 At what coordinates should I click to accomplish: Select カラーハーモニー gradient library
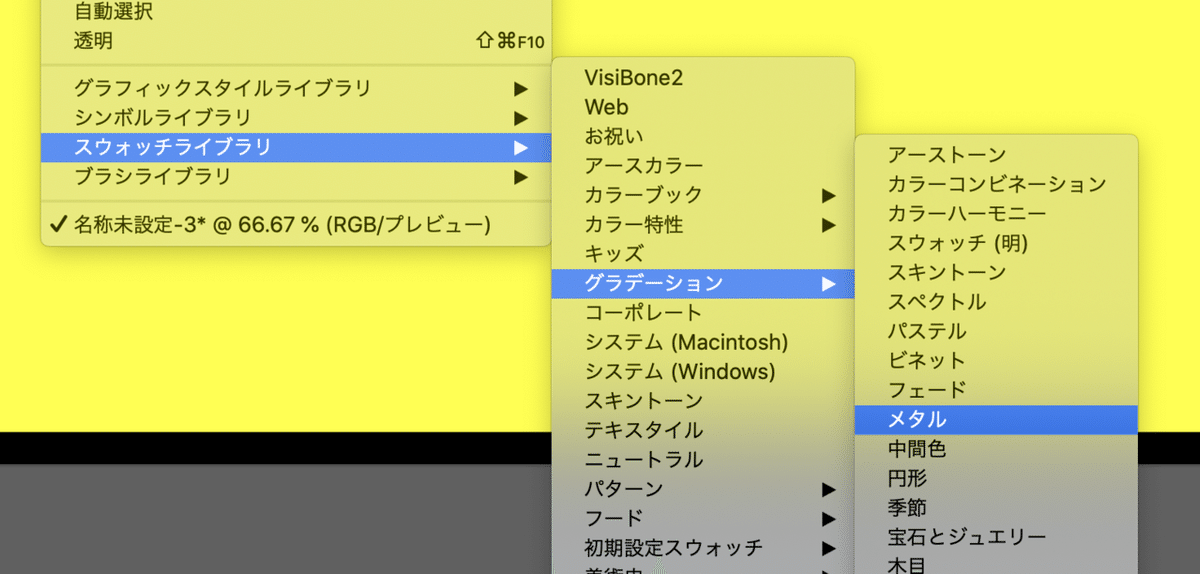[x=997, y=214]
